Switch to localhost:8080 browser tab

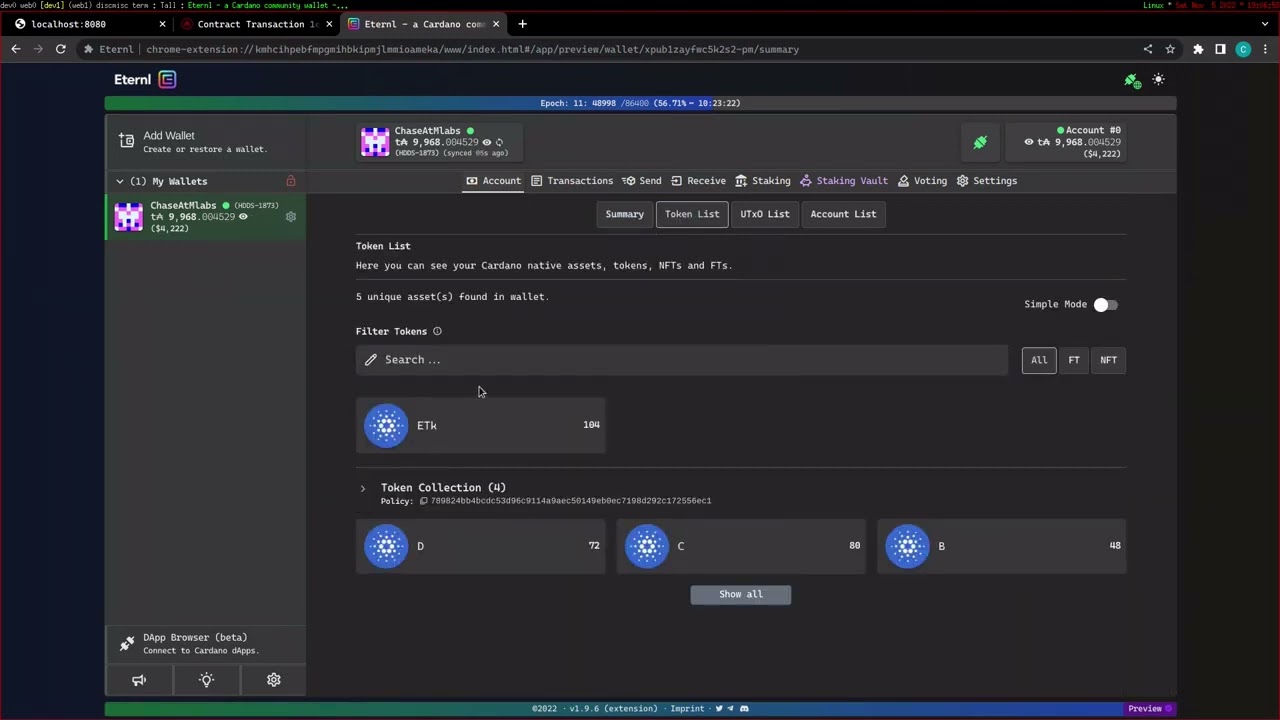[x=90, y=24]
